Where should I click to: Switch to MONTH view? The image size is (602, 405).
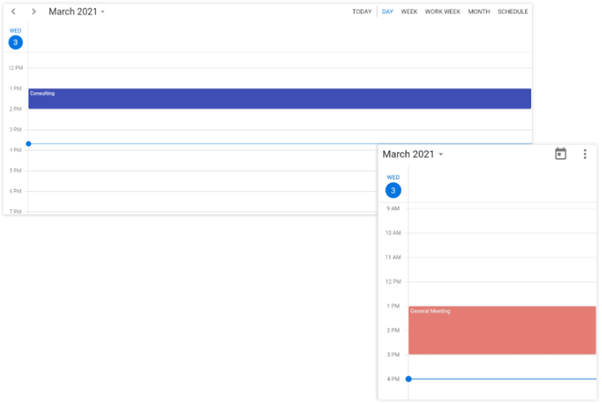coord(479,12)
